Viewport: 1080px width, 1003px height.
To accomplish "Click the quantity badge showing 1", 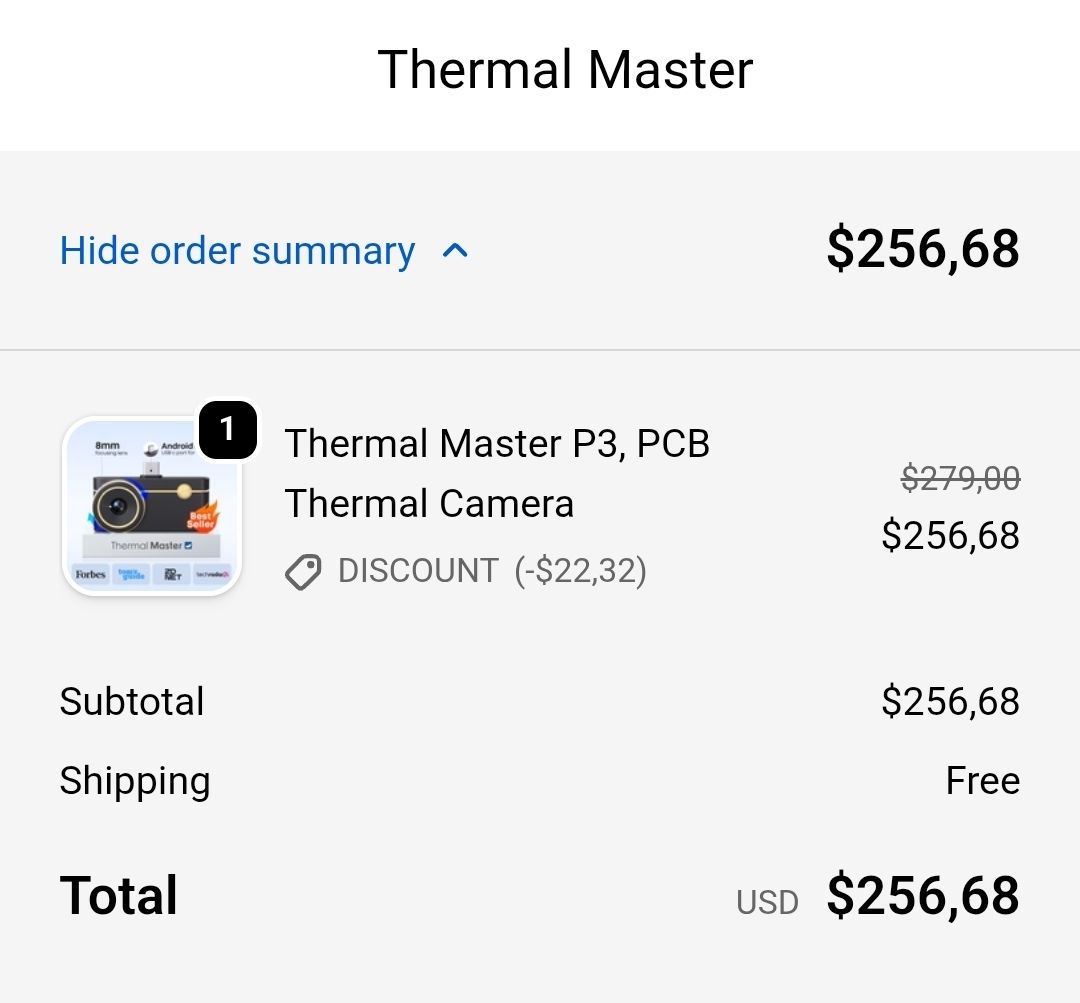I will [x=228, y=430].
